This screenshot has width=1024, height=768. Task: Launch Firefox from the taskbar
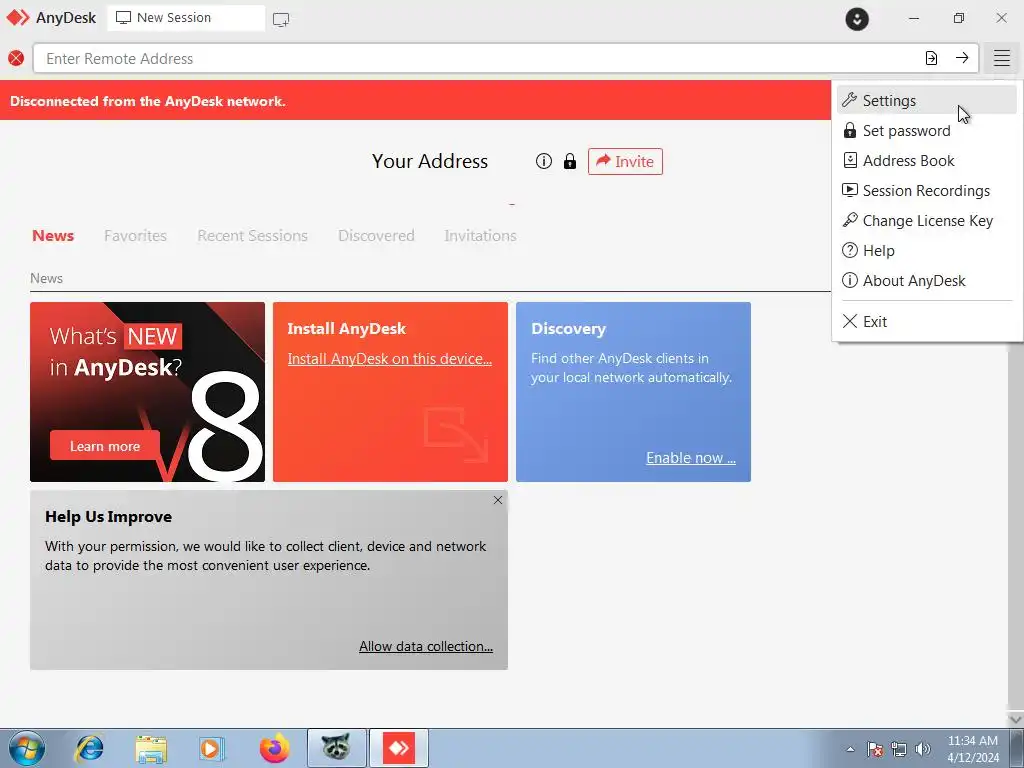274,748
